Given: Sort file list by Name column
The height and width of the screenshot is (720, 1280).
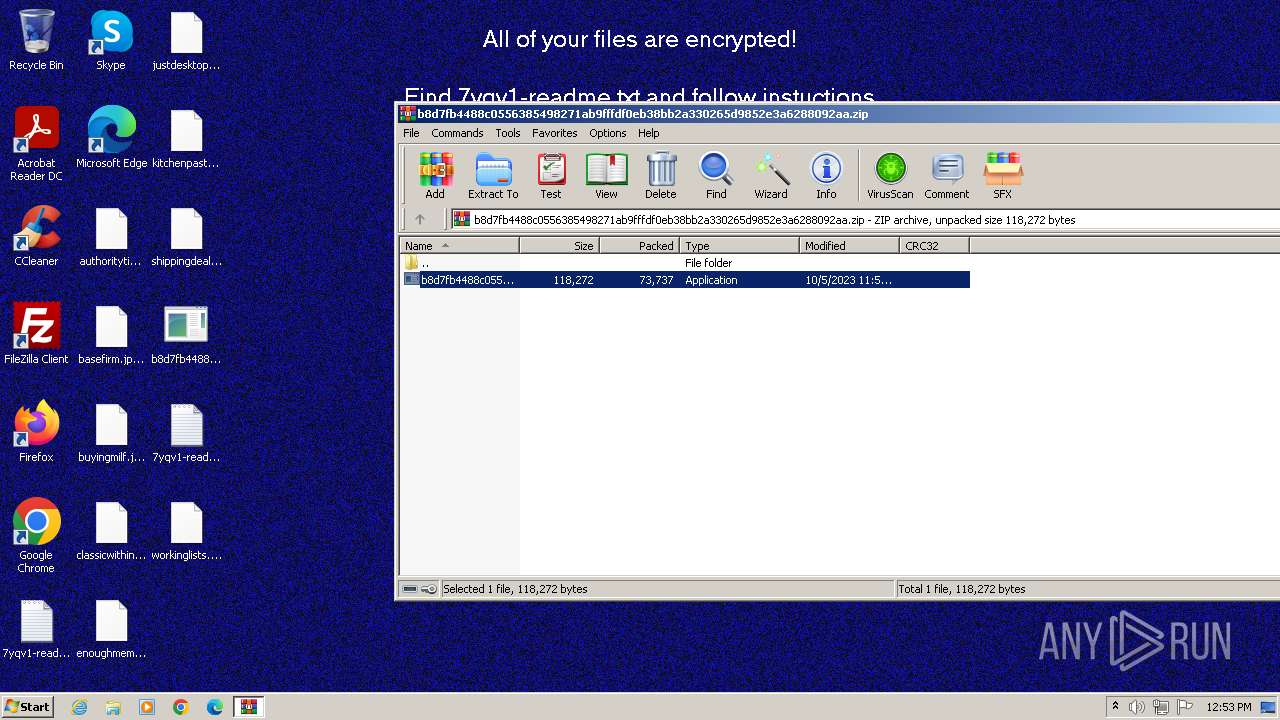Looking at the screenshot, I should [x=460, y=246].
